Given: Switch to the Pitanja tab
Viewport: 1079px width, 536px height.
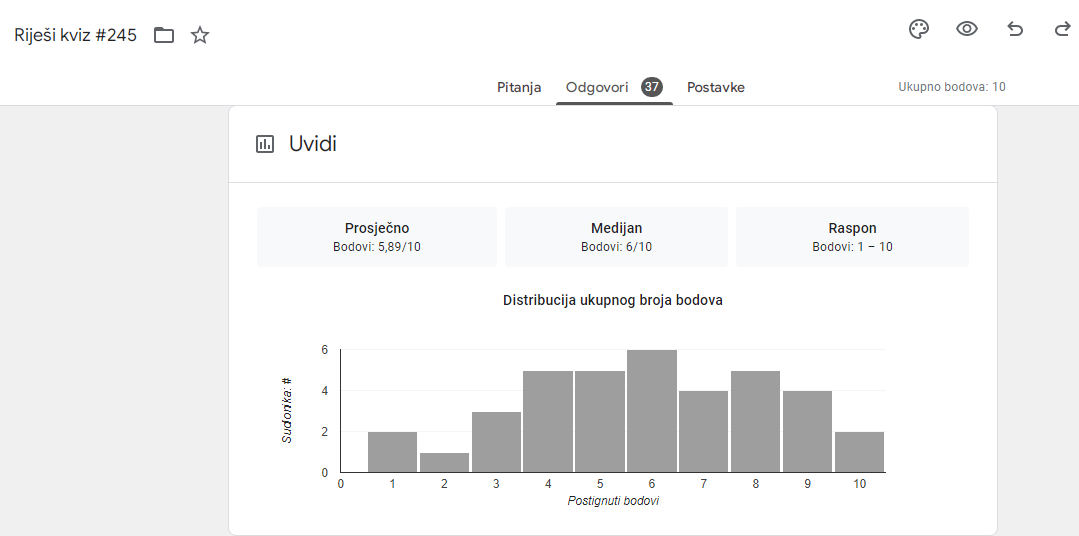Looking at the screenshot, I should (519, 87).
